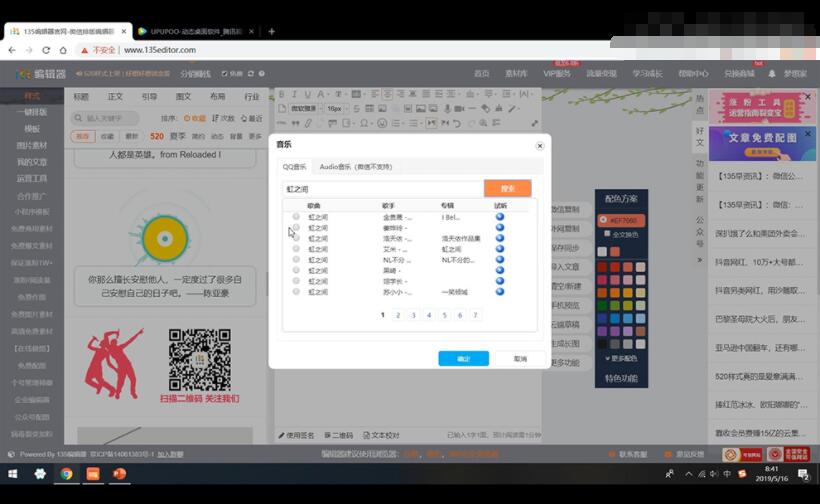The height and width of the screenshot is (504, 820).
Task: Click the Italic icon in editor toolbar
Action: pos(294,94)
